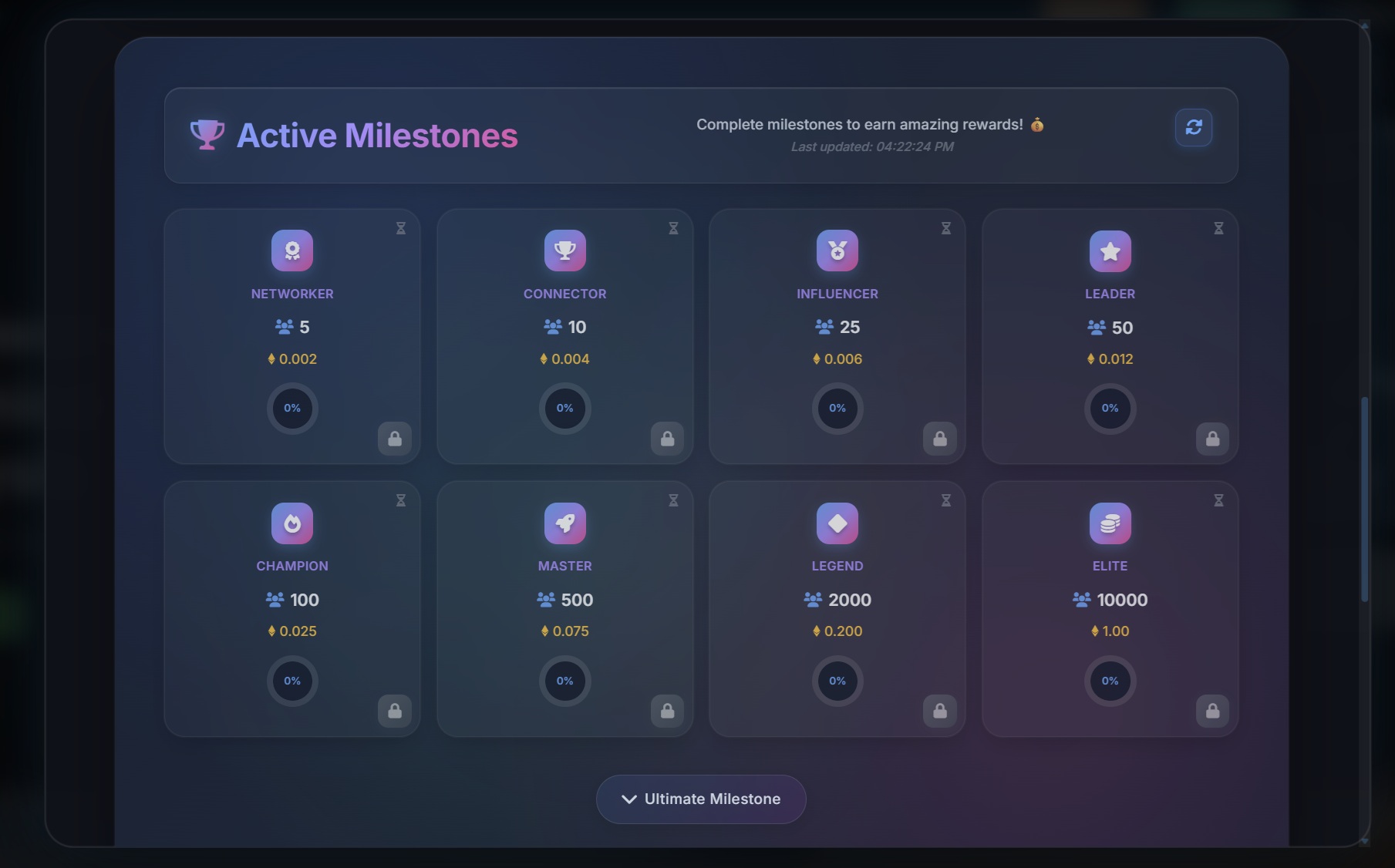The width and height of the screenshot is (1395, 868).
Task: Click the hourglass icon on Leader card
Action: (1218, 228)
